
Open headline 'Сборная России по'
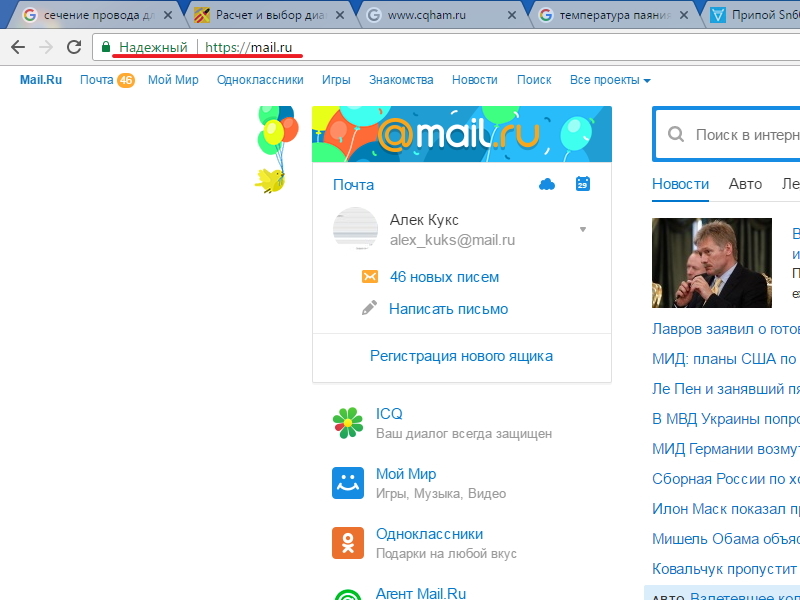point(726,479)
